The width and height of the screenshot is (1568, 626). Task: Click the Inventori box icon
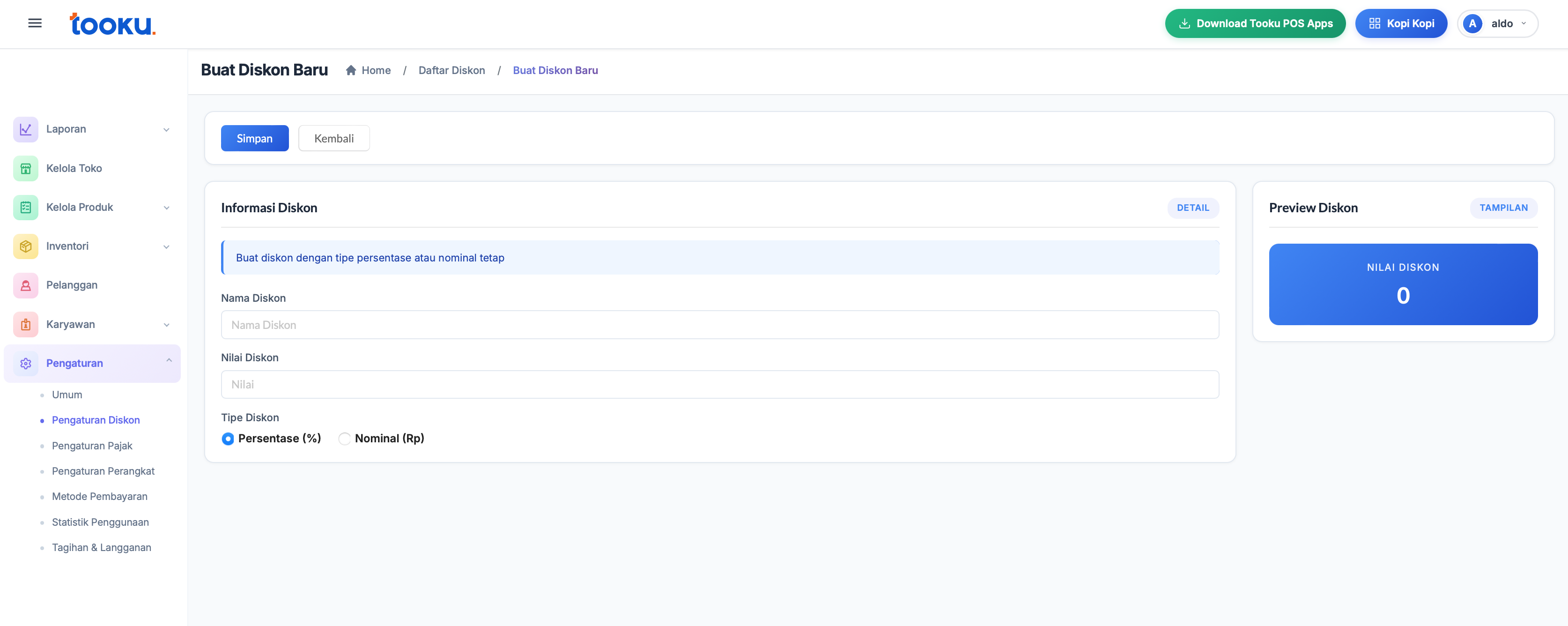pyautogui.click(x=26, y=246)
